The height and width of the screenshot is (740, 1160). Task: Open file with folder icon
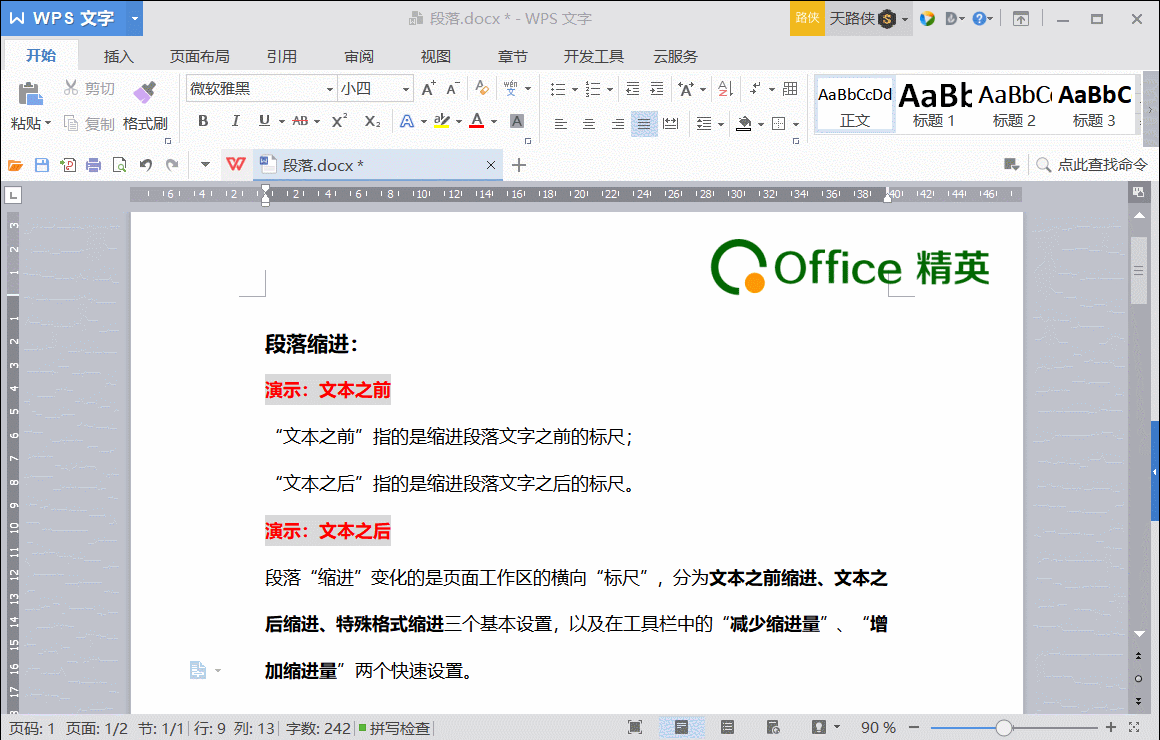pyautogui.click(x=16, y=165)
